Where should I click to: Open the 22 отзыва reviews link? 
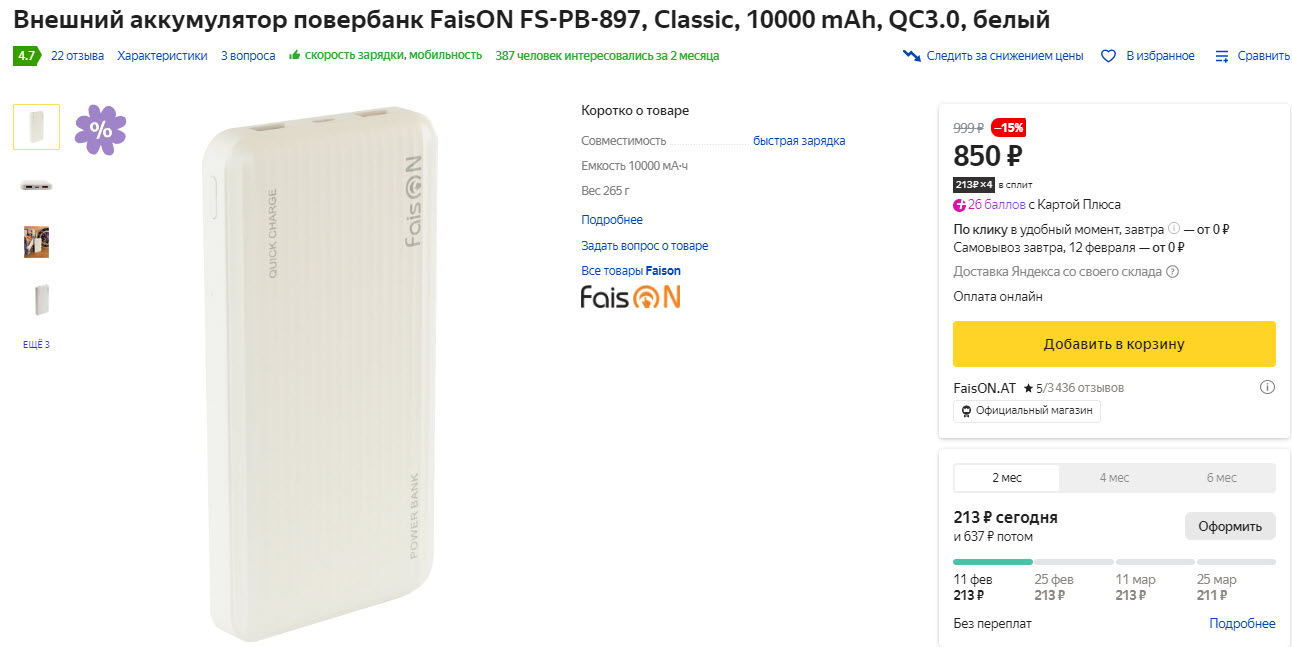pos(77,56)
